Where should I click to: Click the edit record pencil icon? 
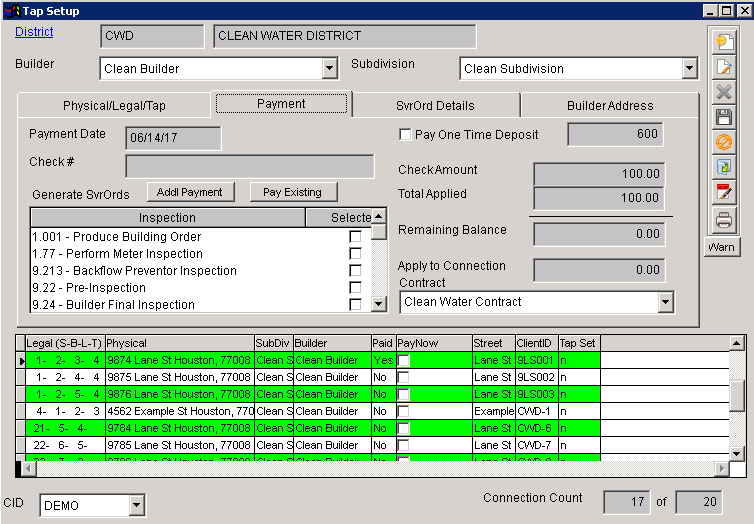[723, 67]
